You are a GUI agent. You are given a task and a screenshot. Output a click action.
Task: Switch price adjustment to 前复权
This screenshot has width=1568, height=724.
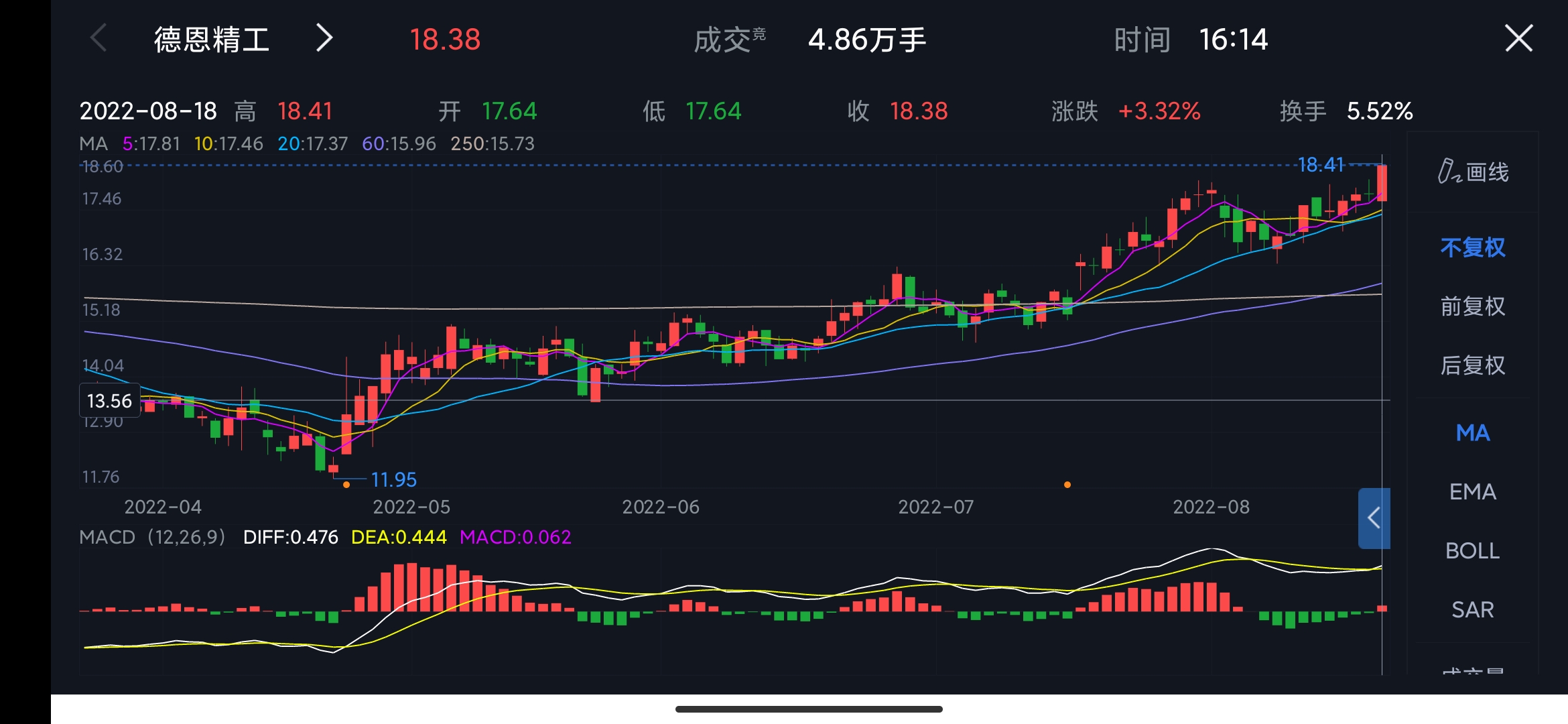1472,306
